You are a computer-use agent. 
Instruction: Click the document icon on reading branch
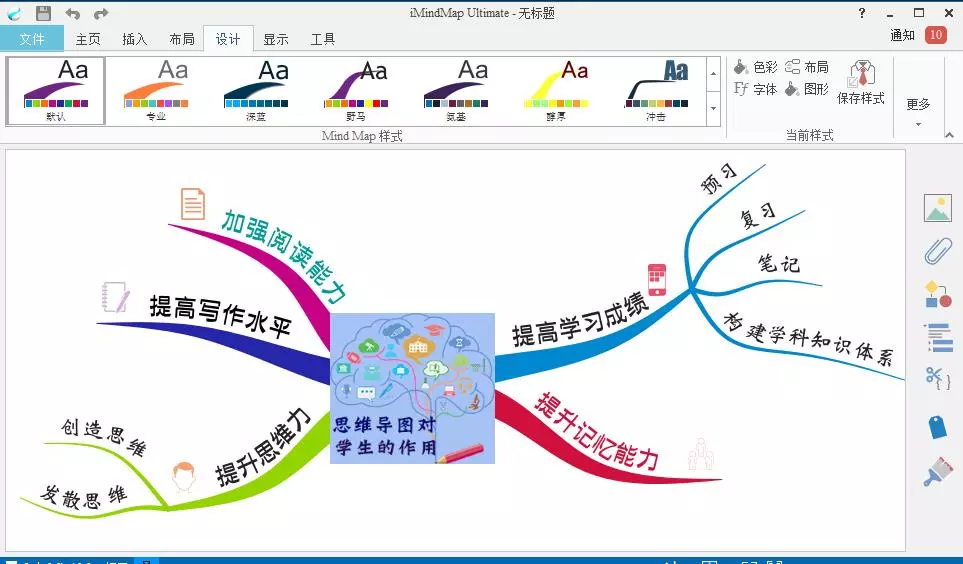(193, 203)
